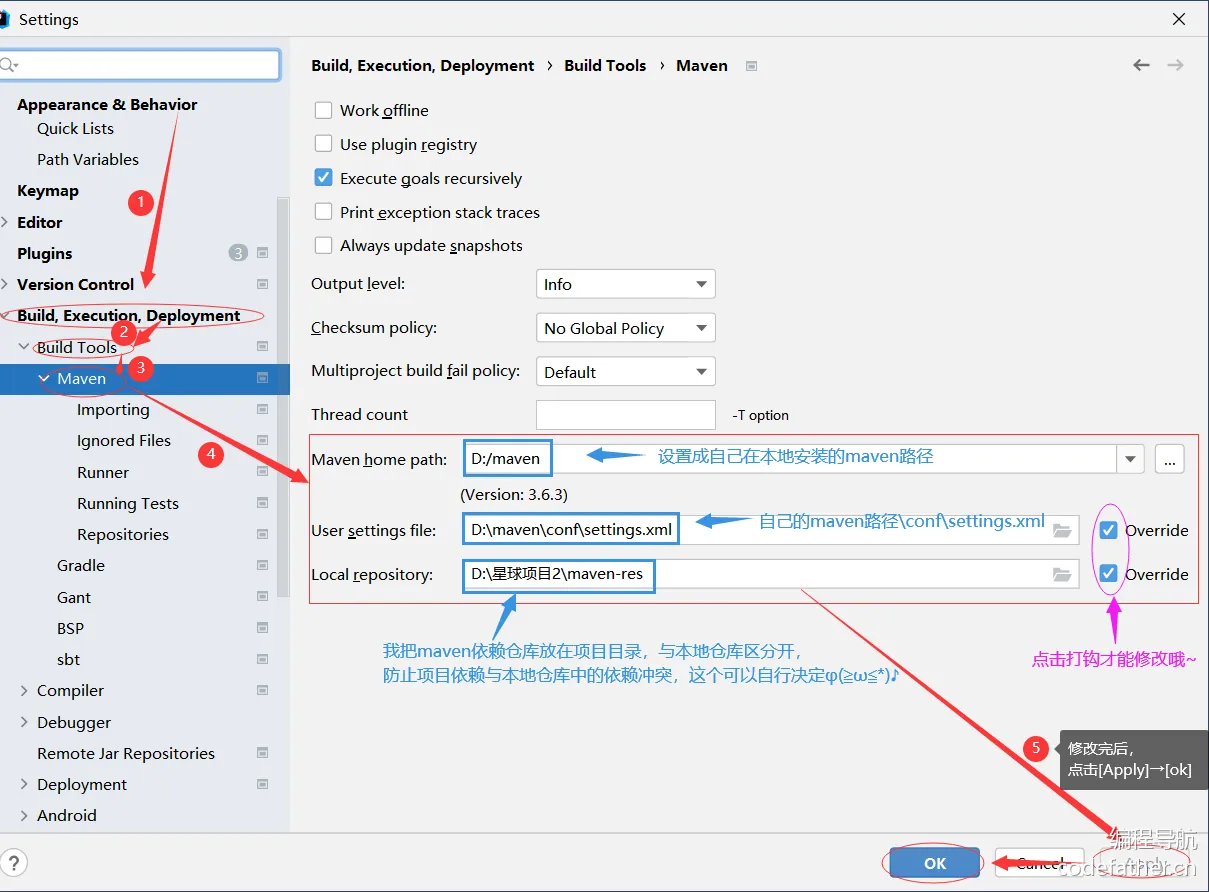The image size is (1209, 892).
Task: Click the settings search field
Action: click(x=140, y=65)
